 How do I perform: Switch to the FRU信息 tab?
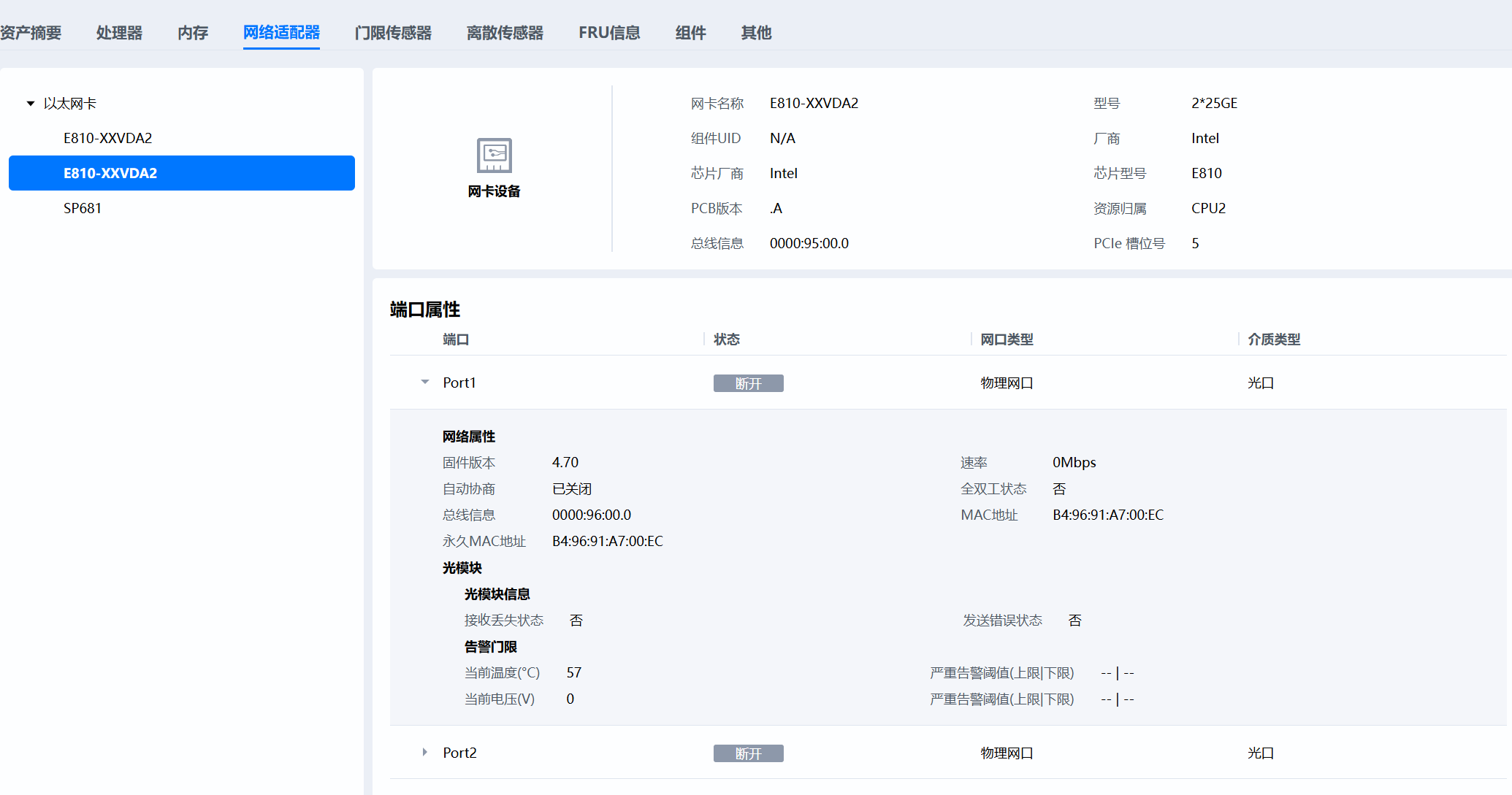pyautogui.click(x=609, y=33)
